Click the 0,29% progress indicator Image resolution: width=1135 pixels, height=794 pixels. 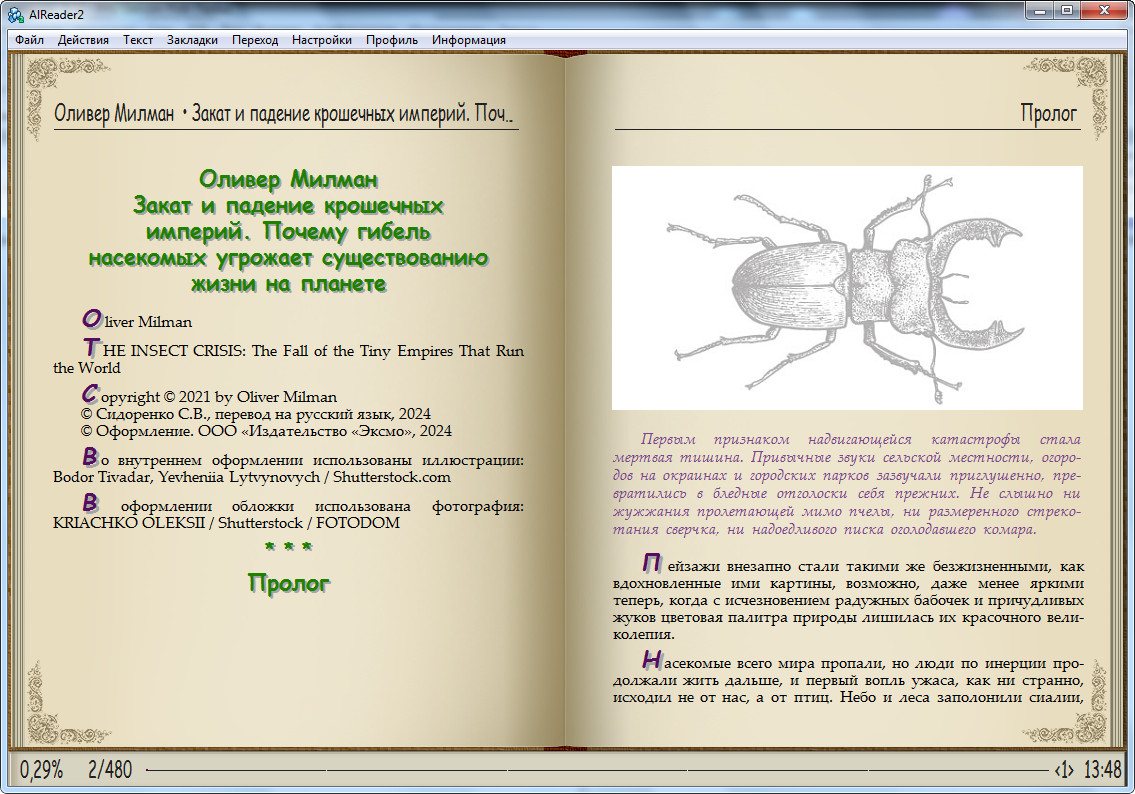[x=42, y=769]
